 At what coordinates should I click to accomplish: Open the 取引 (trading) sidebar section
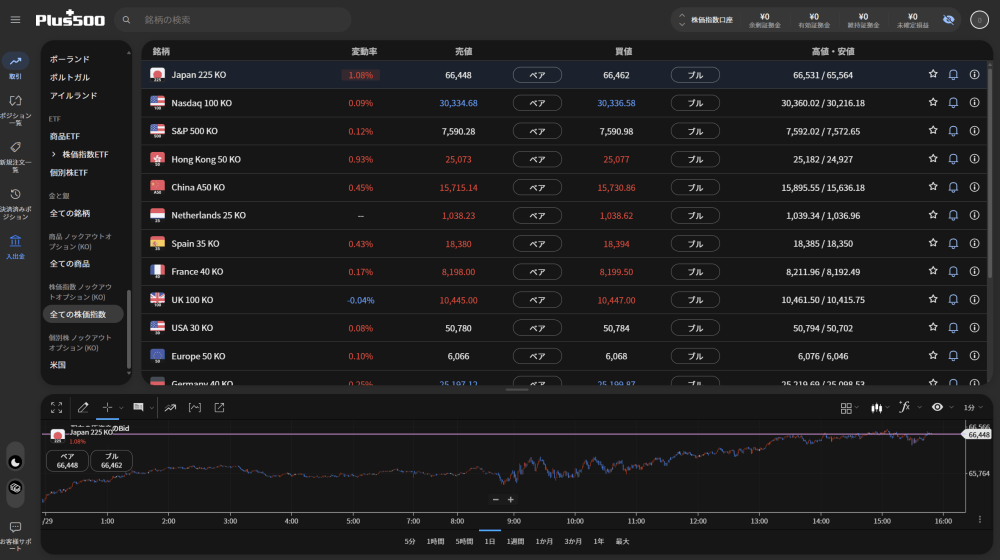click(15, 66)
